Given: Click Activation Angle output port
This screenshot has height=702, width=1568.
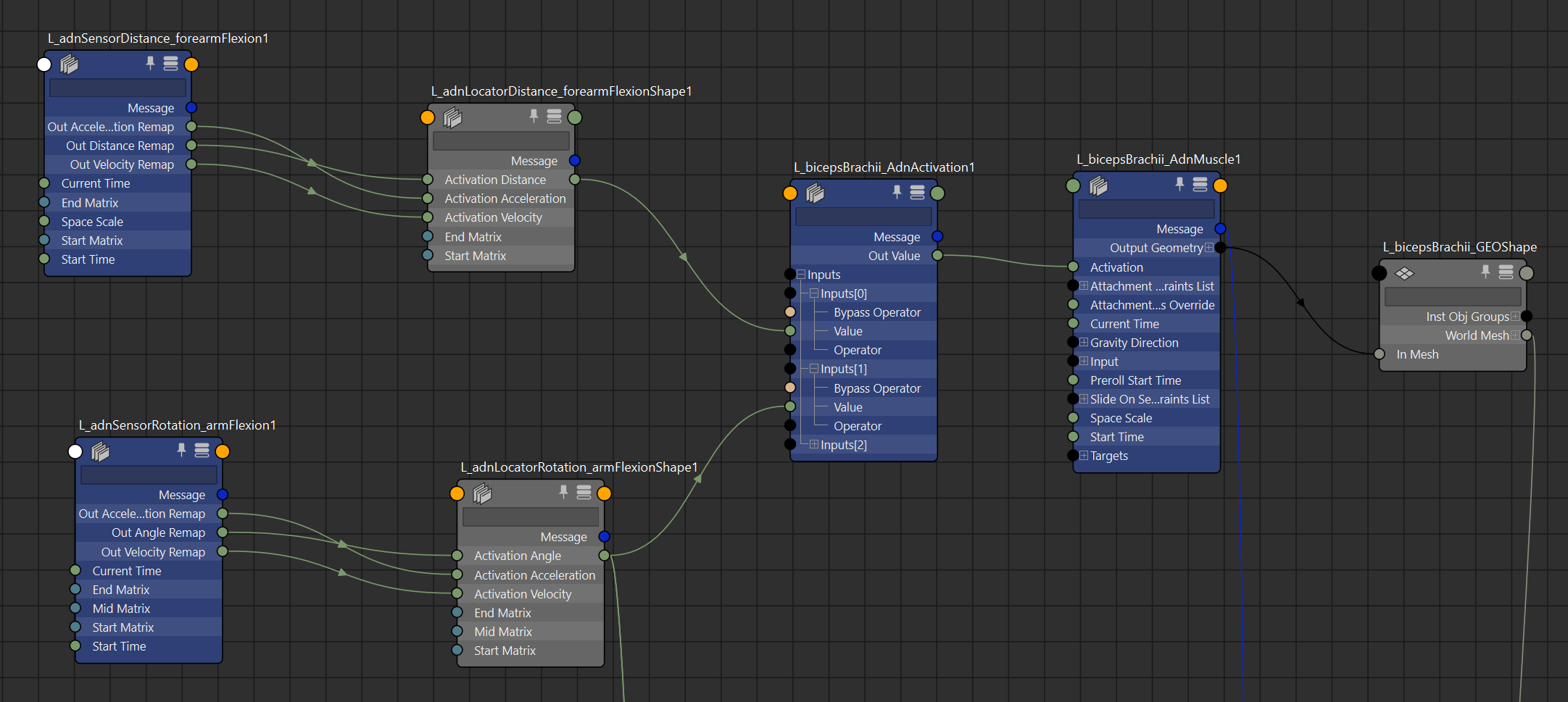Looking at the screenshot, I should point(604,556).
